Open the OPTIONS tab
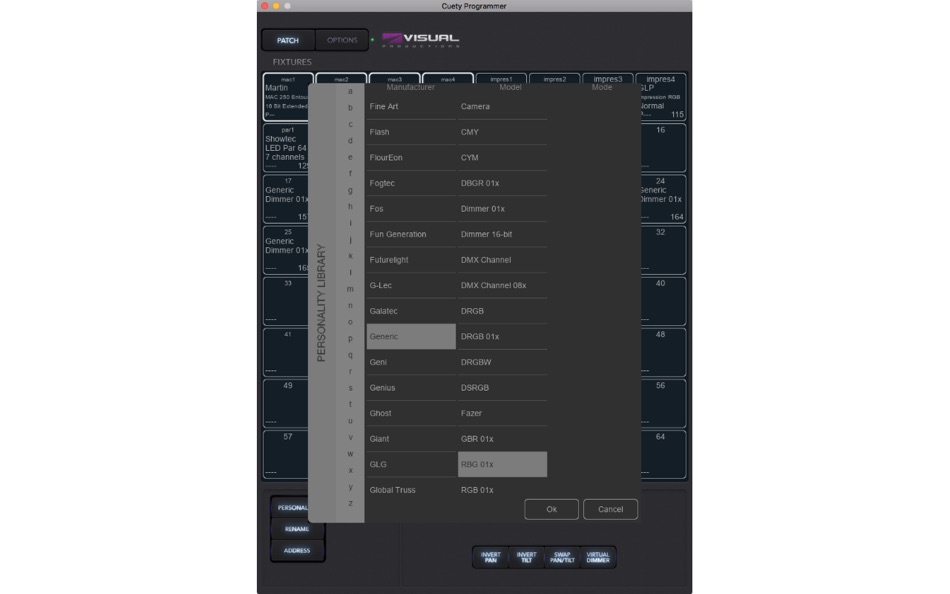Image resolution: width=950 pixels, height=594 pixels. click(342, 40)
